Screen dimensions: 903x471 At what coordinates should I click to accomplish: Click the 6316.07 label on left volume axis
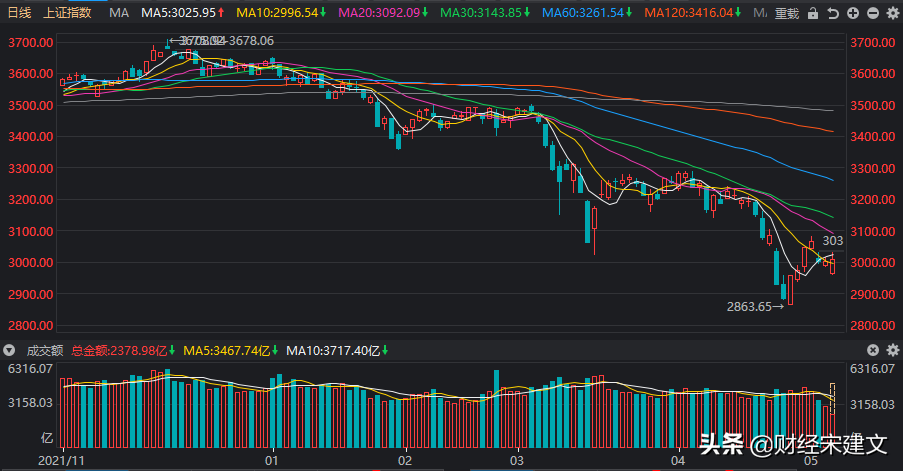30,369
